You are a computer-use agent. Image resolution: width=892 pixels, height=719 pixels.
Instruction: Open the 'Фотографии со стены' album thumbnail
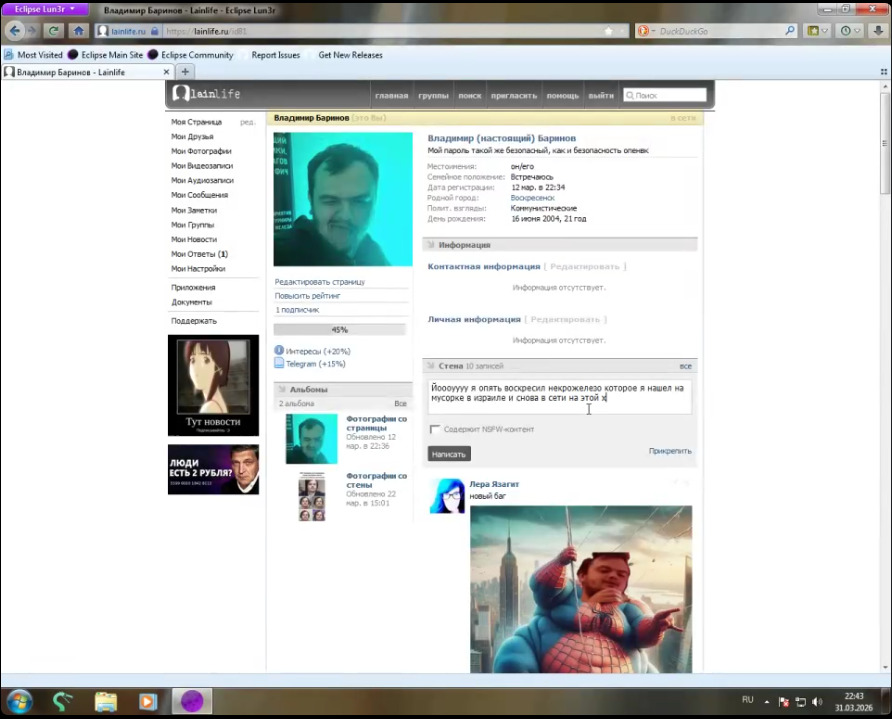(311, 497)
